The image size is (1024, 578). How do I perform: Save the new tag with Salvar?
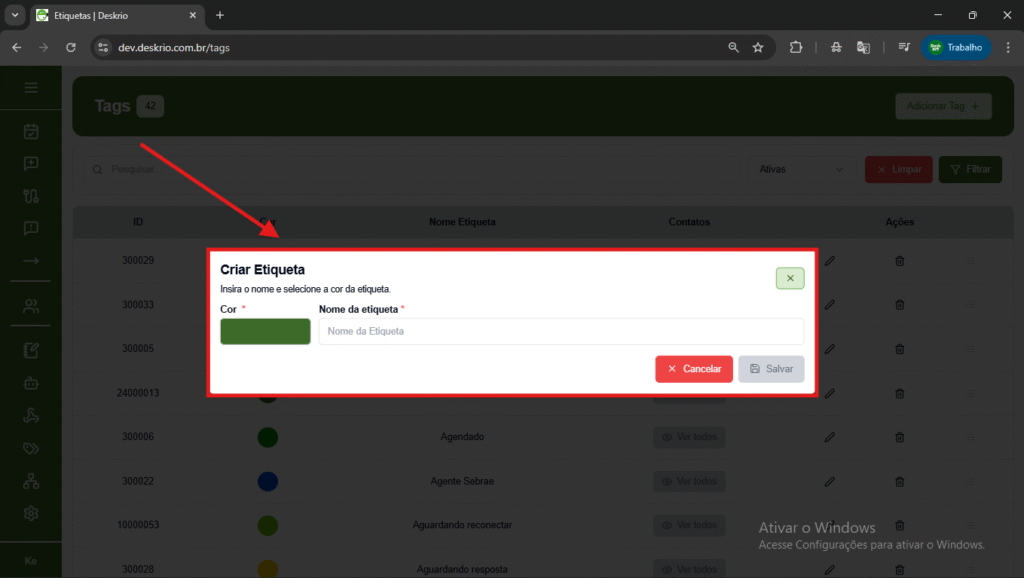[x=770, y=369]
